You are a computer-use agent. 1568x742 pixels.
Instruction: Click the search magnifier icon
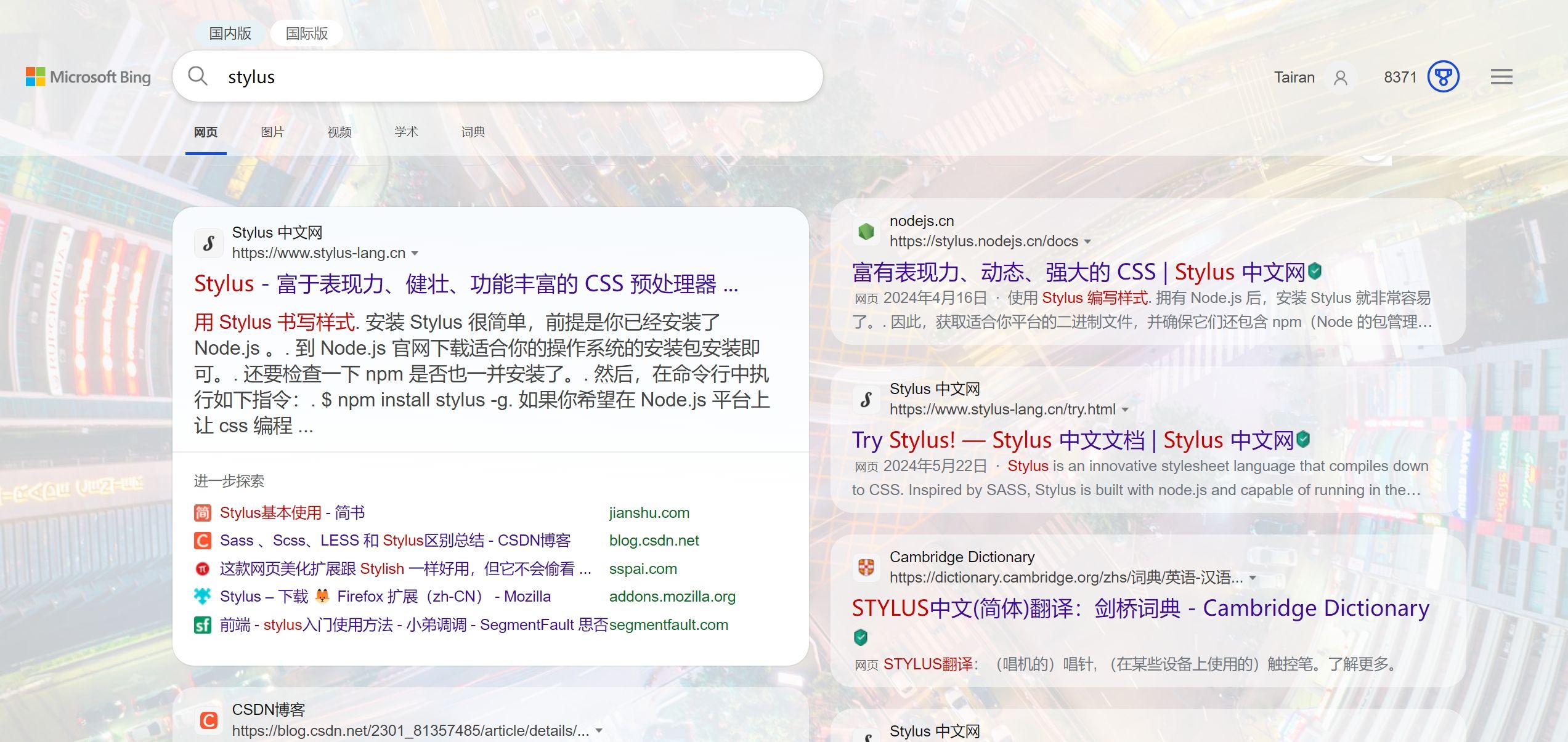[x=198, y=76]
